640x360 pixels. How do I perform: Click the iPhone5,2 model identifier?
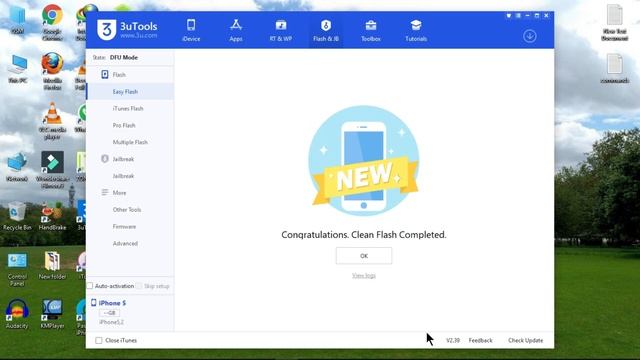(x=111, y=322)
